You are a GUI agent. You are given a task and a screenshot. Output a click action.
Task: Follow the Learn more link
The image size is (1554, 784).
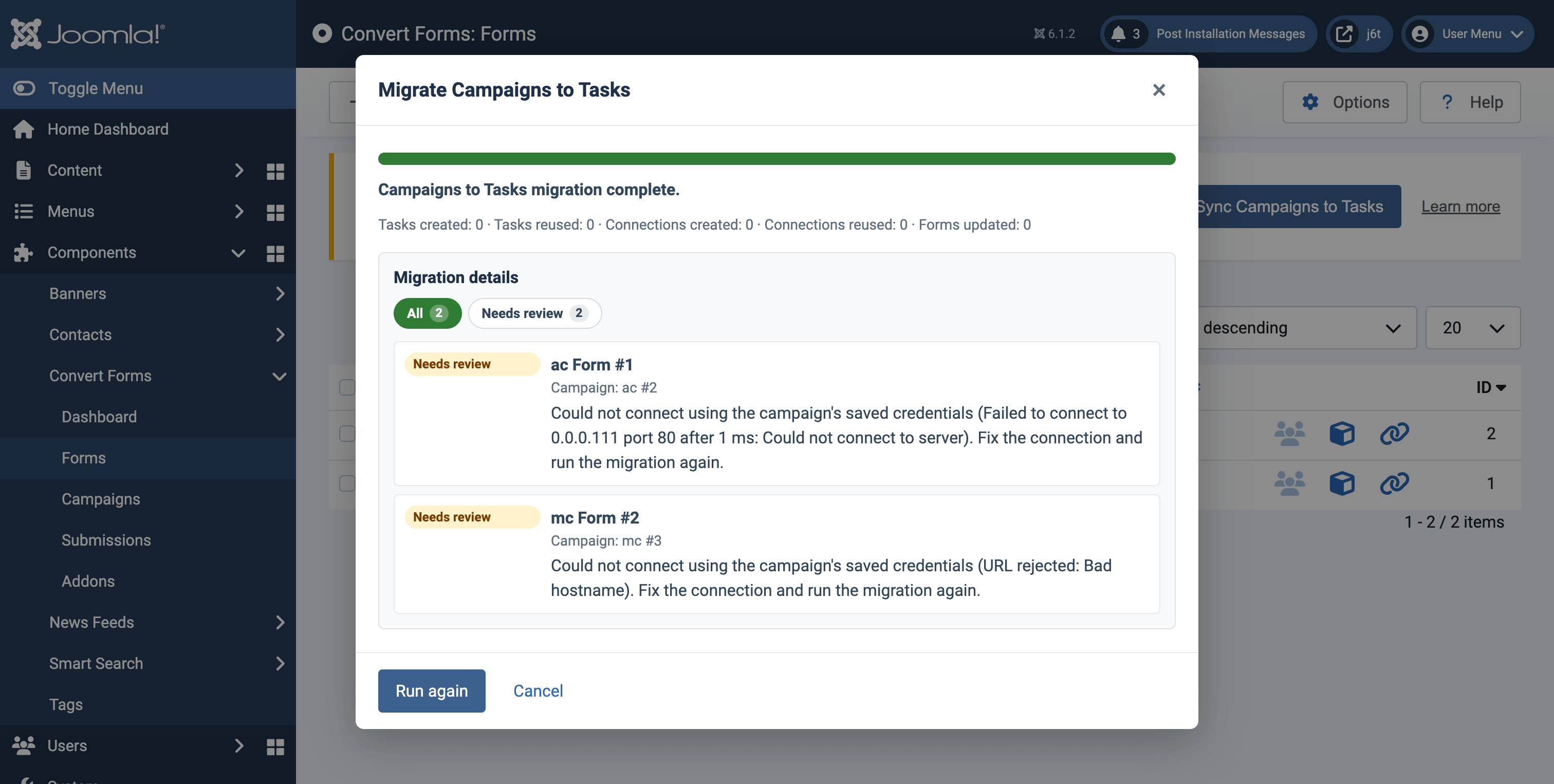[1460, 206]
